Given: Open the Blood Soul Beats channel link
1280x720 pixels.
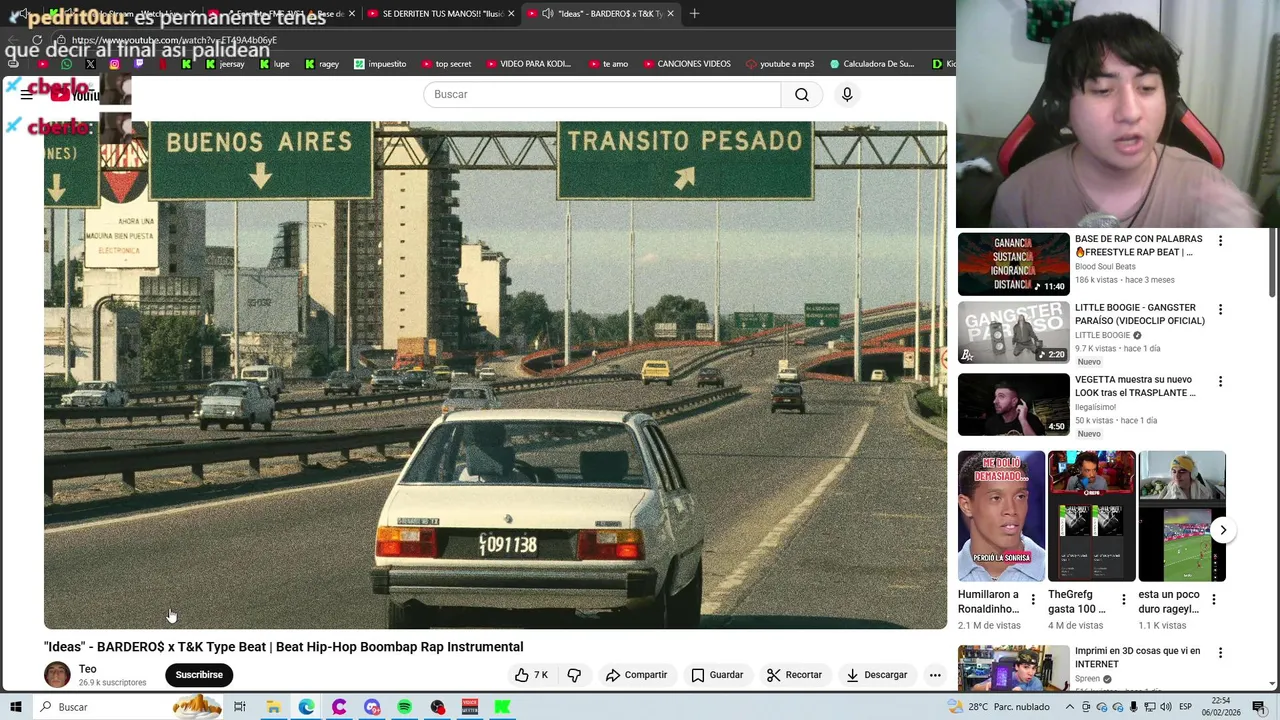Looking at the screenshot, I should (x=1105, y=267).
